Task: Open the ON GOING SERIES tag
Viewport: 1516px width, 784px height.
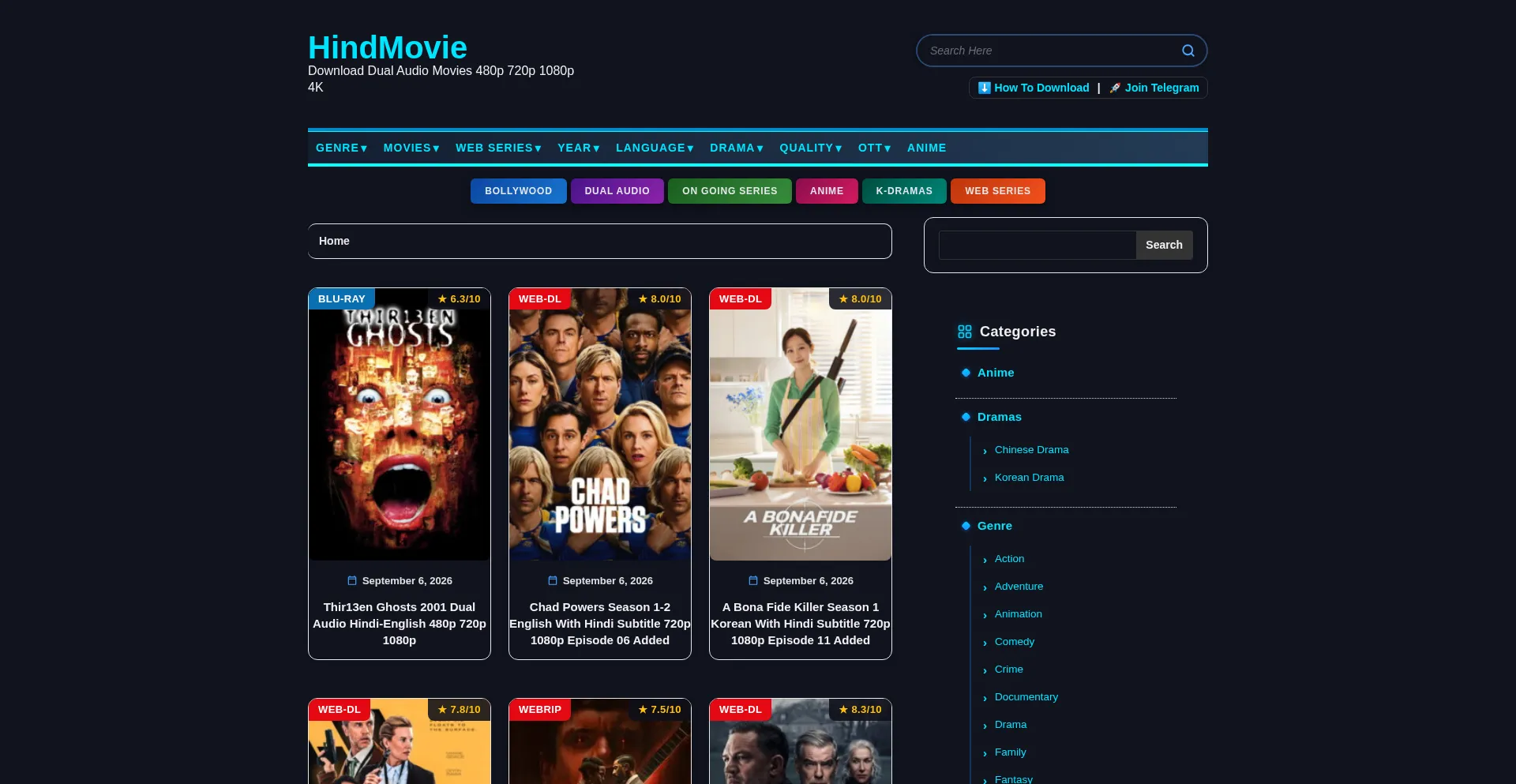Action: 730,191
